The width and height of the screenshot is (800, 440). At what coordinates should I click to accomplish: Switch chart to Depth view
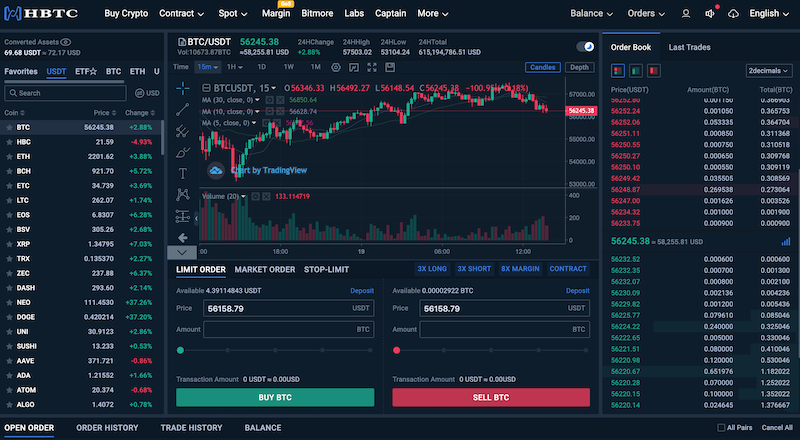[x=579, y=67]
